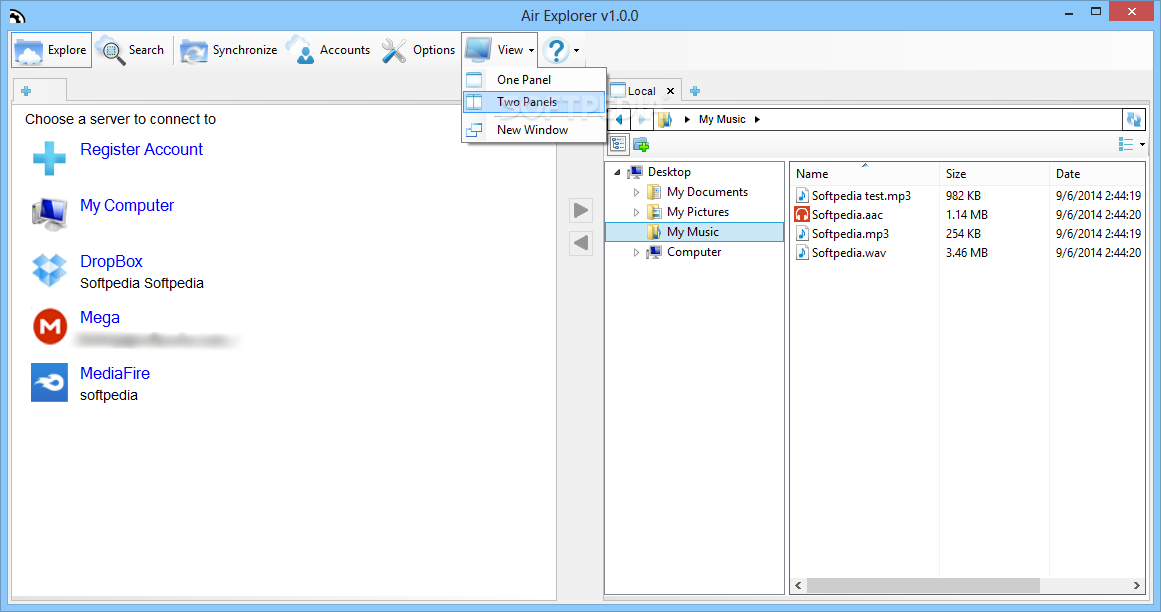
Task: Click the Air Explorer title bar icon
Action: (x=17, y=16)
